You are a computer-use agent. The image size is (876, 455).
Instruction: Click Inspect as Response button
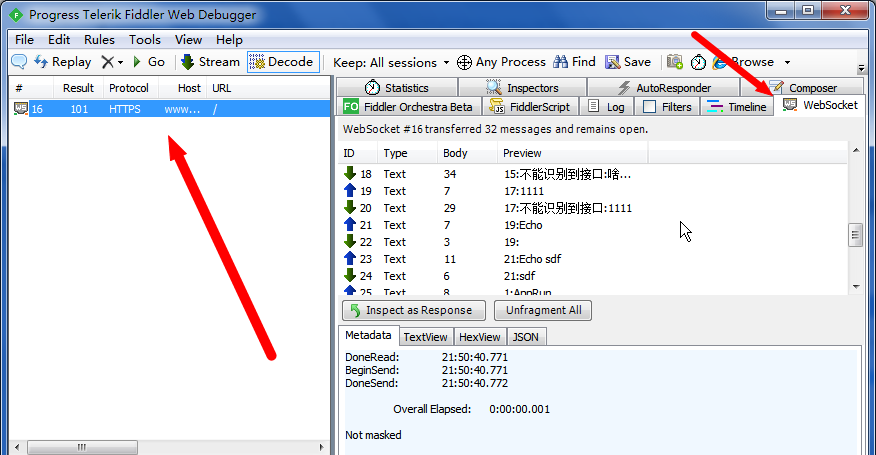pos(413,310)
